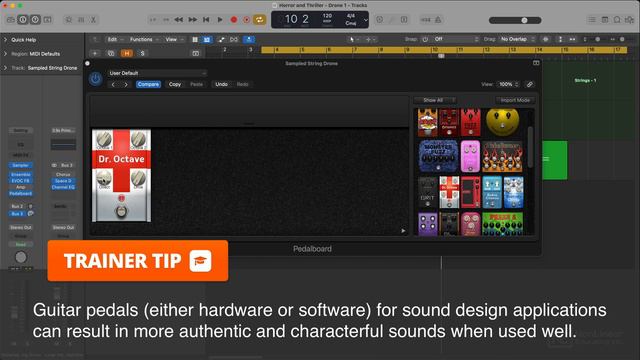Click the red Record button

(234, 20)
